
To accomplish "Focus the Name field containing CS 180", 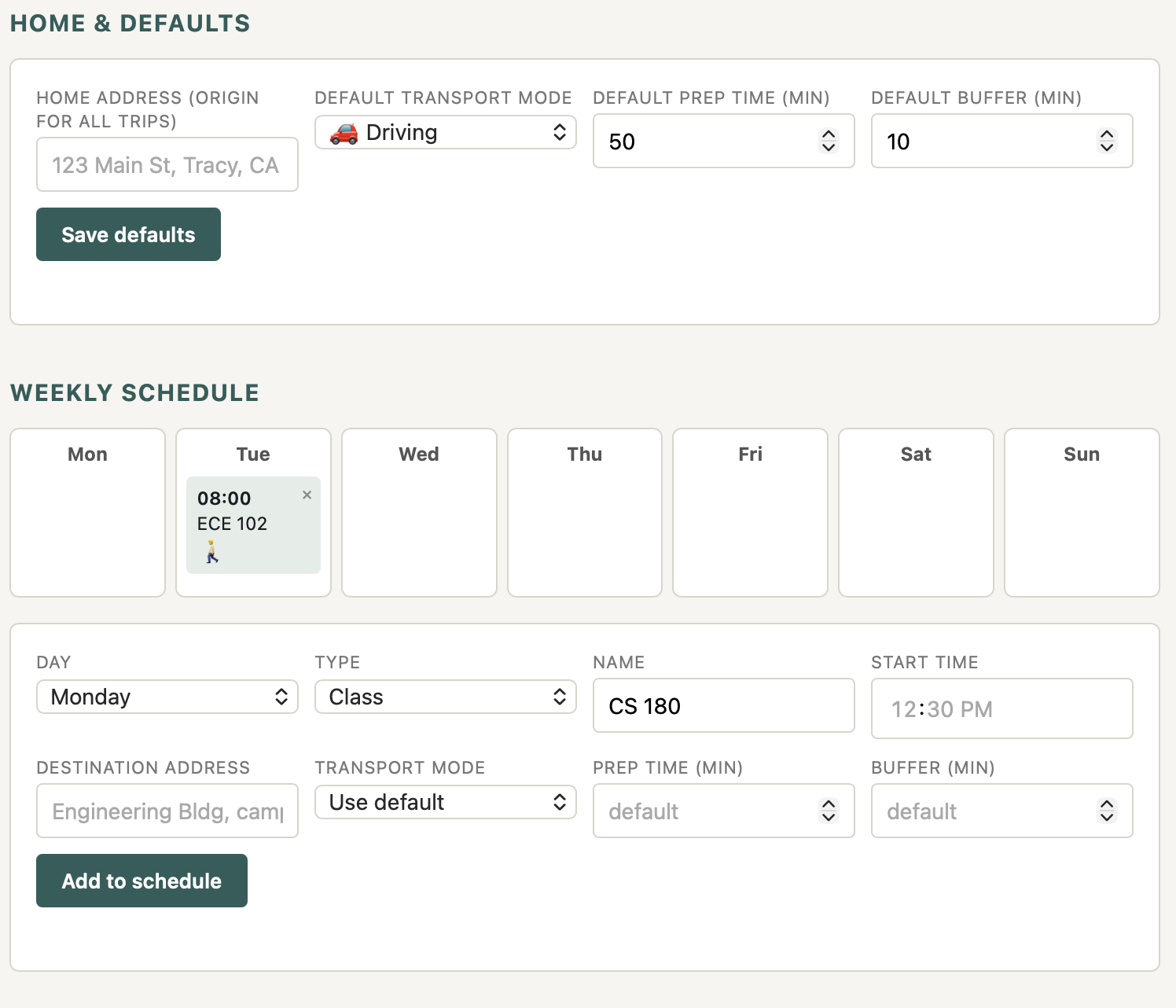I will (x=724, y=705).
